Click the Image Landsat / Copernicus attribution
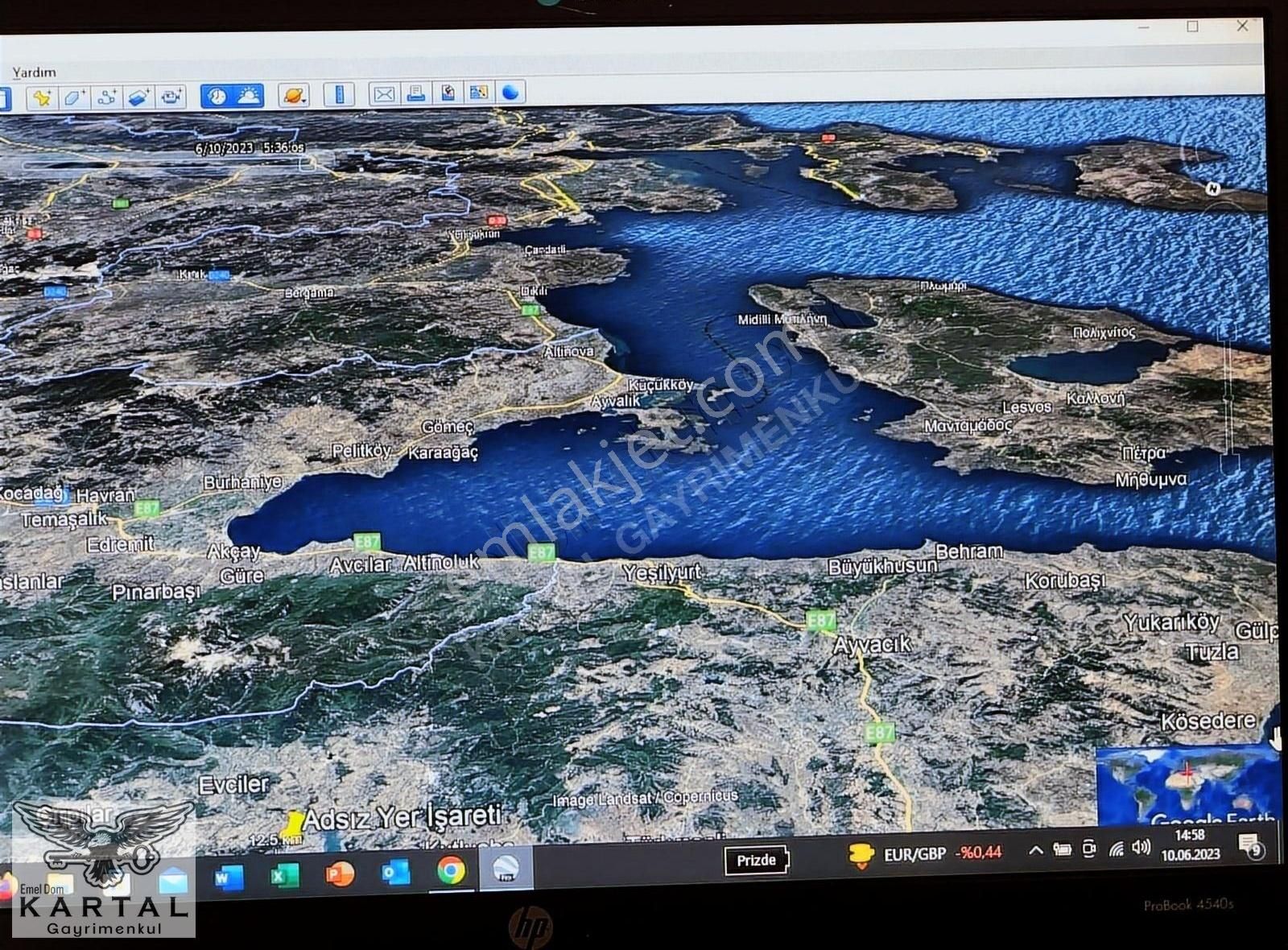This screenshot has width=1288, height=950. (645, 799)
